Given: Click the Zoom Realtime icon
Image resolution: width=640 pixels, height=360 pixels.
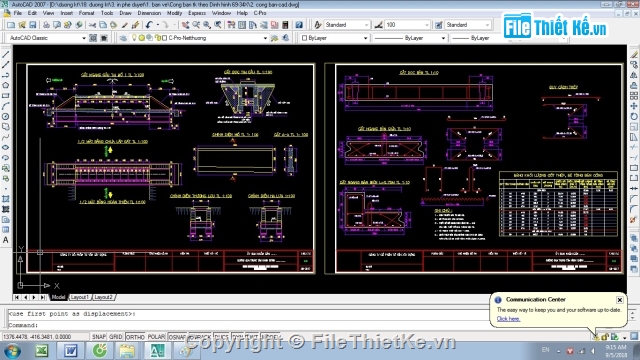Looking at the screenshot, I should pyautogui.click(x=196, y=25).
